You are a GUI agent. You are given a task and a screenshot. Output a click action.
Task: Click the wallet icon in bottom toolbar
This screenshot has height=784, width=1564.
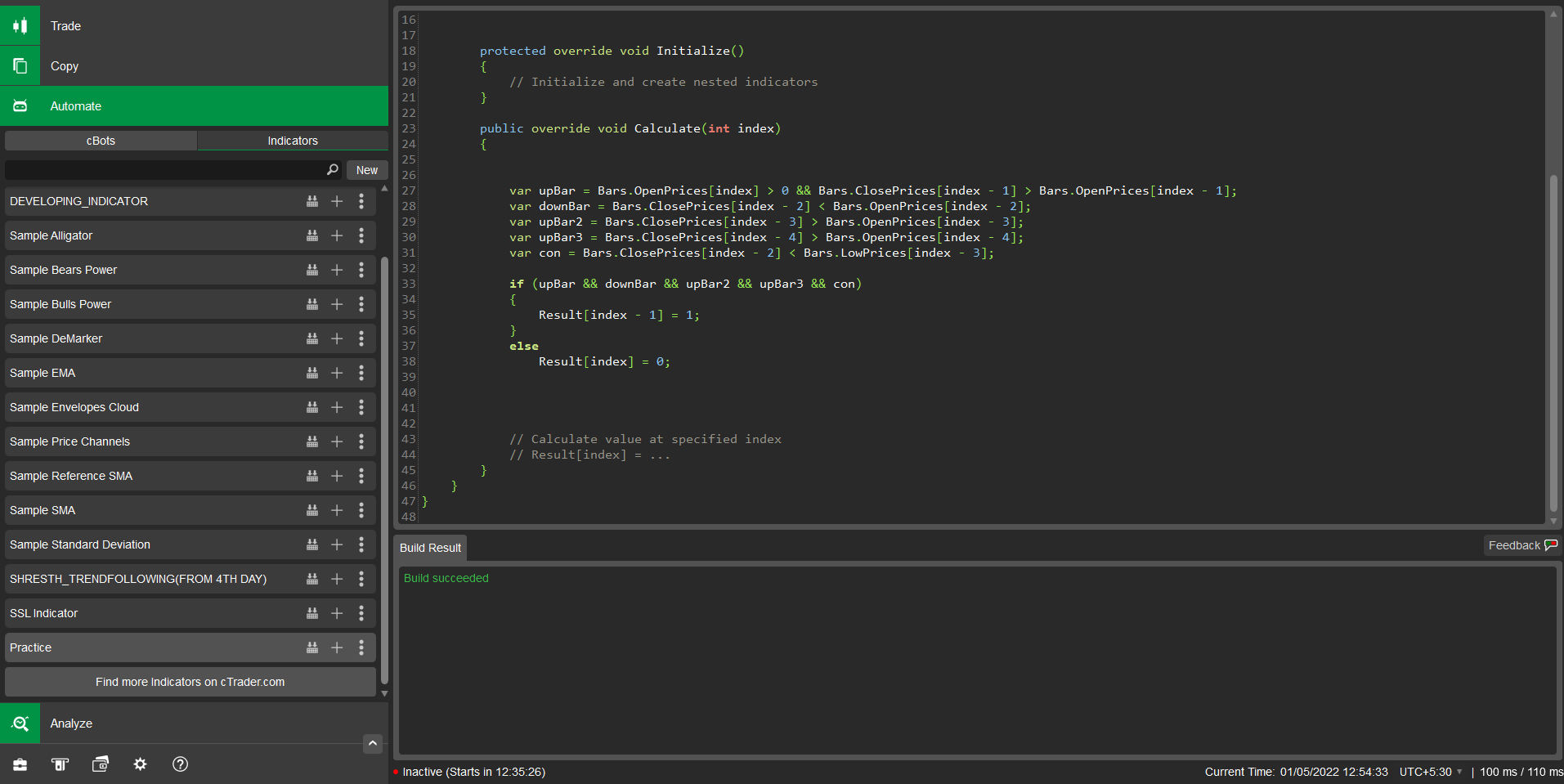pos(101,764)
